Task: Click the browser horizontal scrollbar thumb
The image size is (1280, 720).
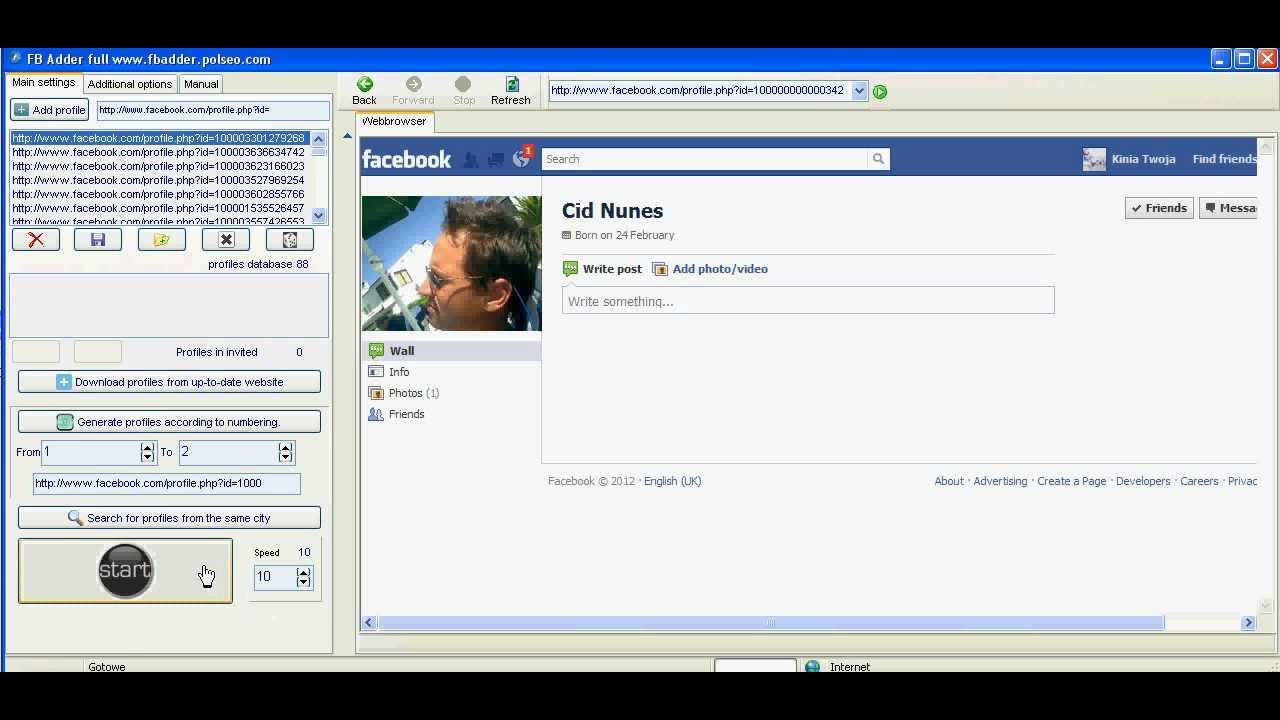Action: click(x=771, y=622)
